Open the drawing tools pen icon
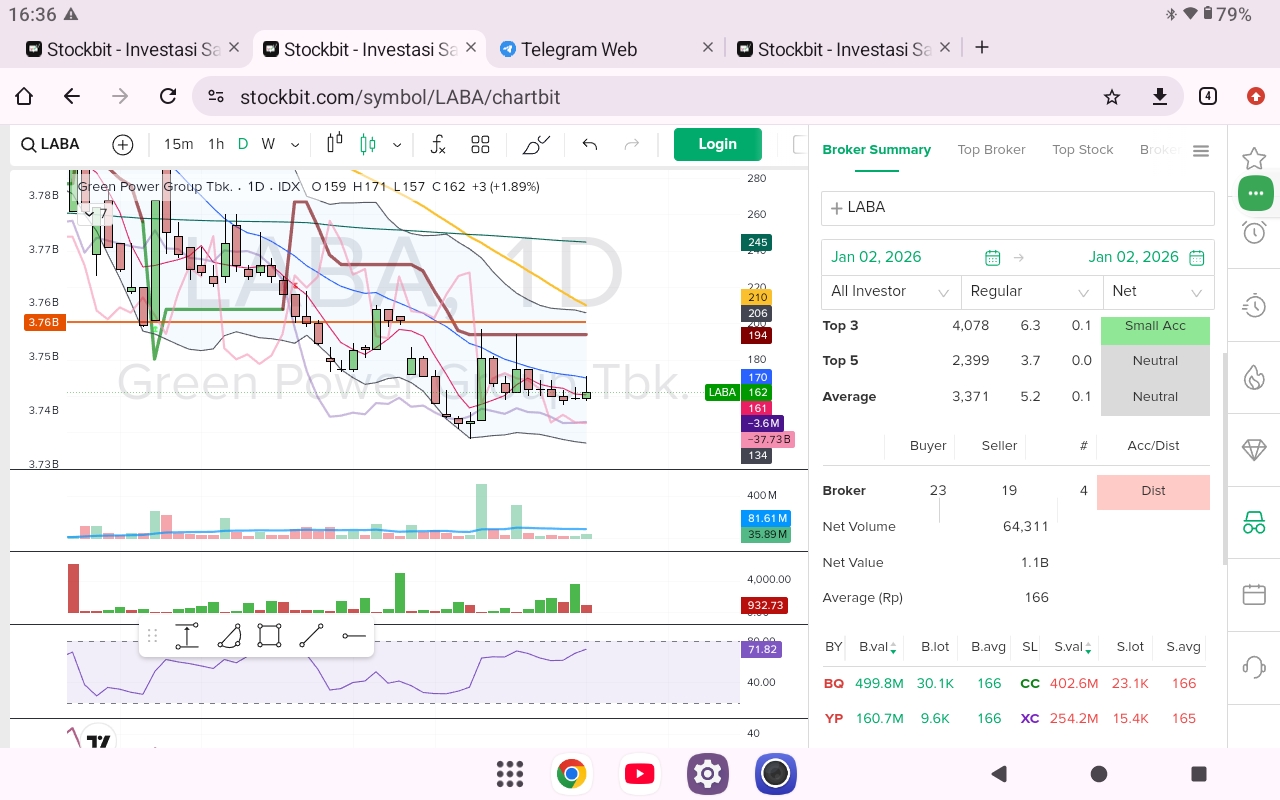Viewport: 1280px width, 800px height. pos(536,145)
